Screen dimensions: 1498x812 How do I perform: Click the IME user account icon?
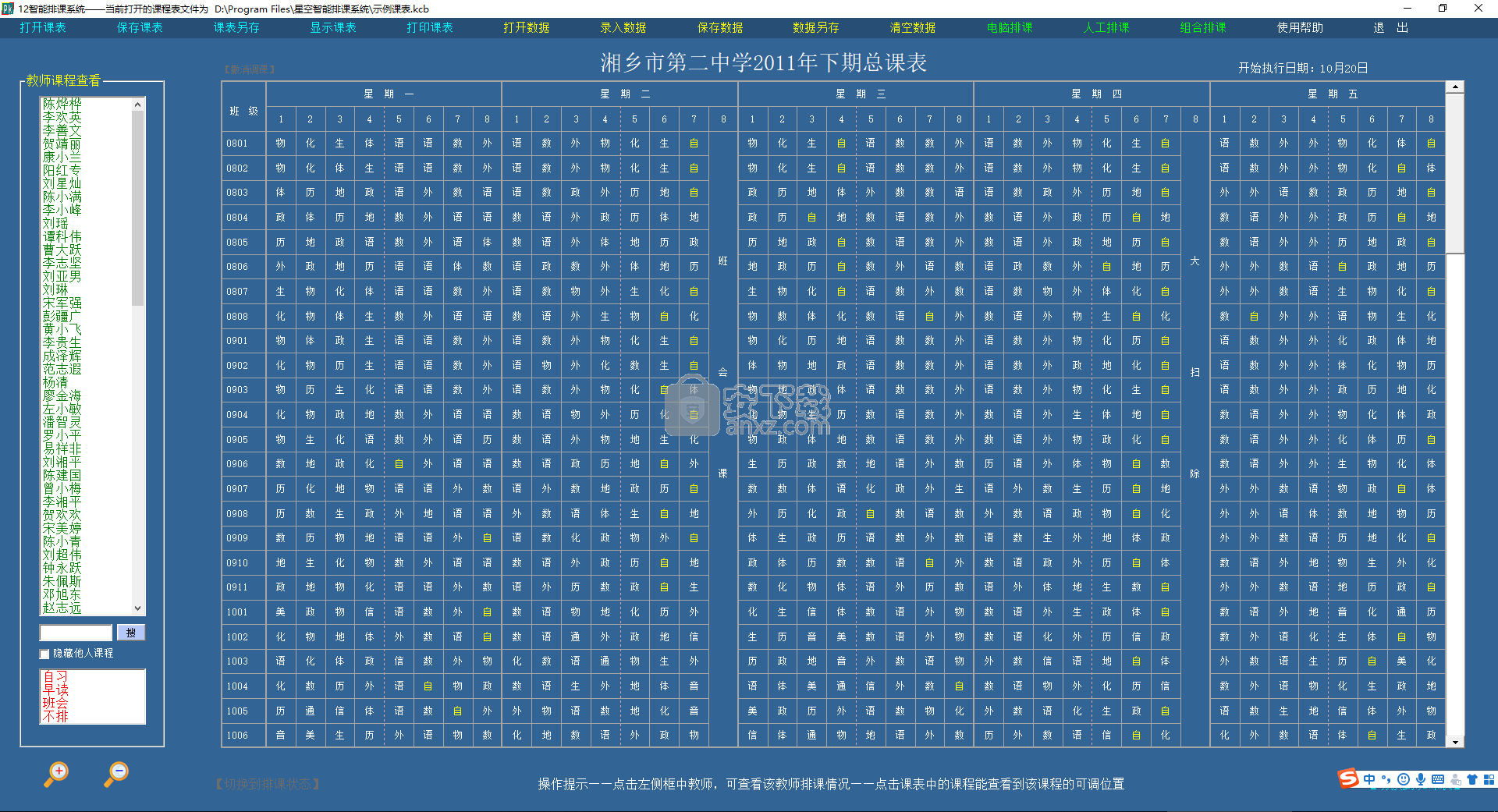(x=1455, y=779)
